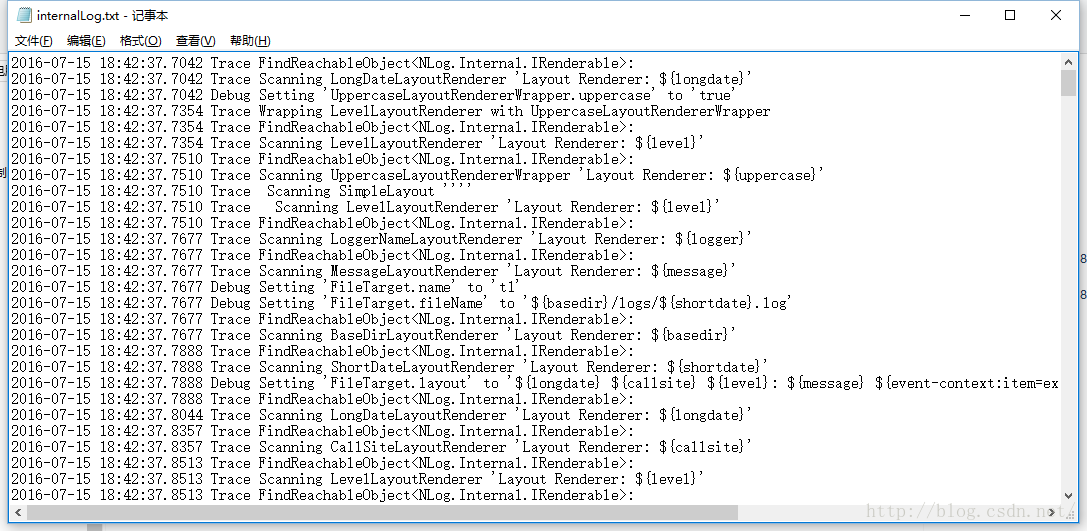Click '${event-context:item=ex' at line end
Viewport: 1087px width, 531px height.
click(967, 382)
